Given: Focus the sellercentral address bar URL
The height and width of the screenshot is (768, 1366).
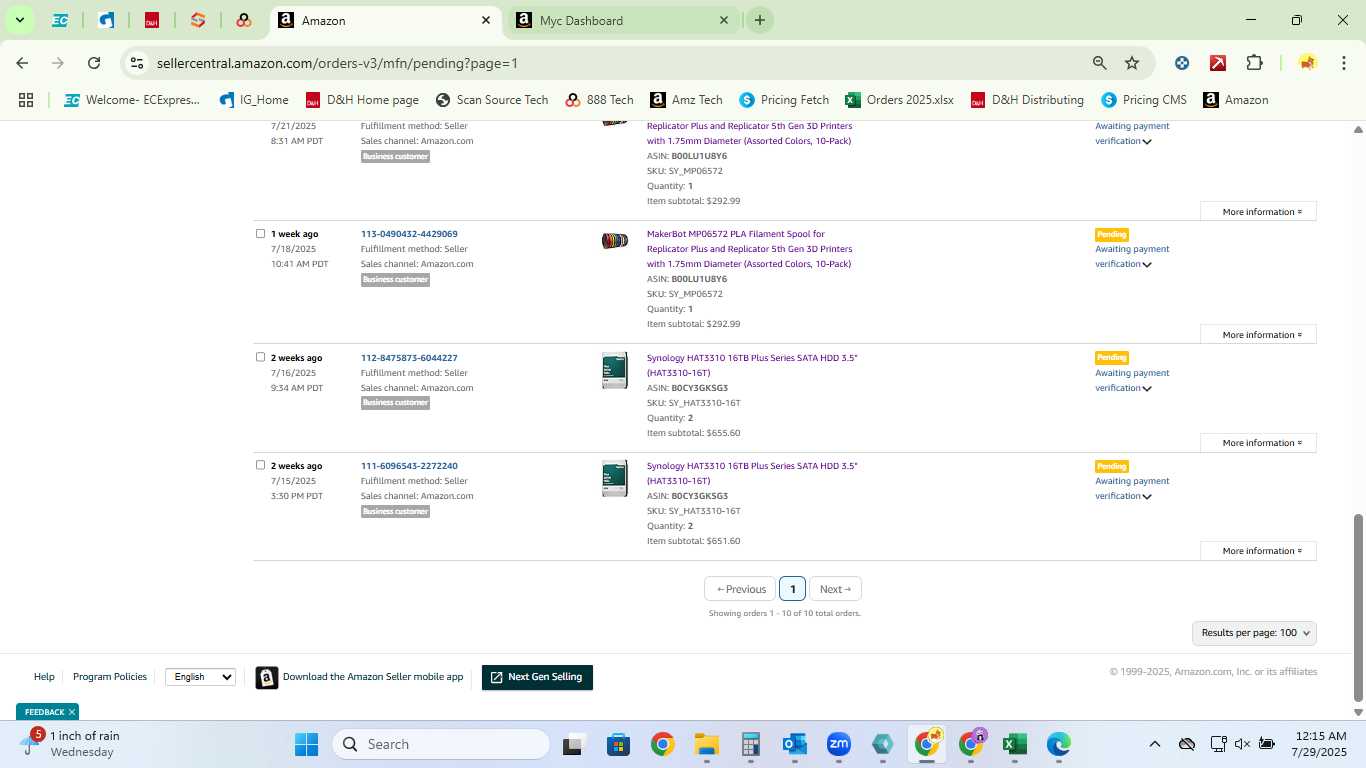Looking at the screenshot, I should 337,63.
